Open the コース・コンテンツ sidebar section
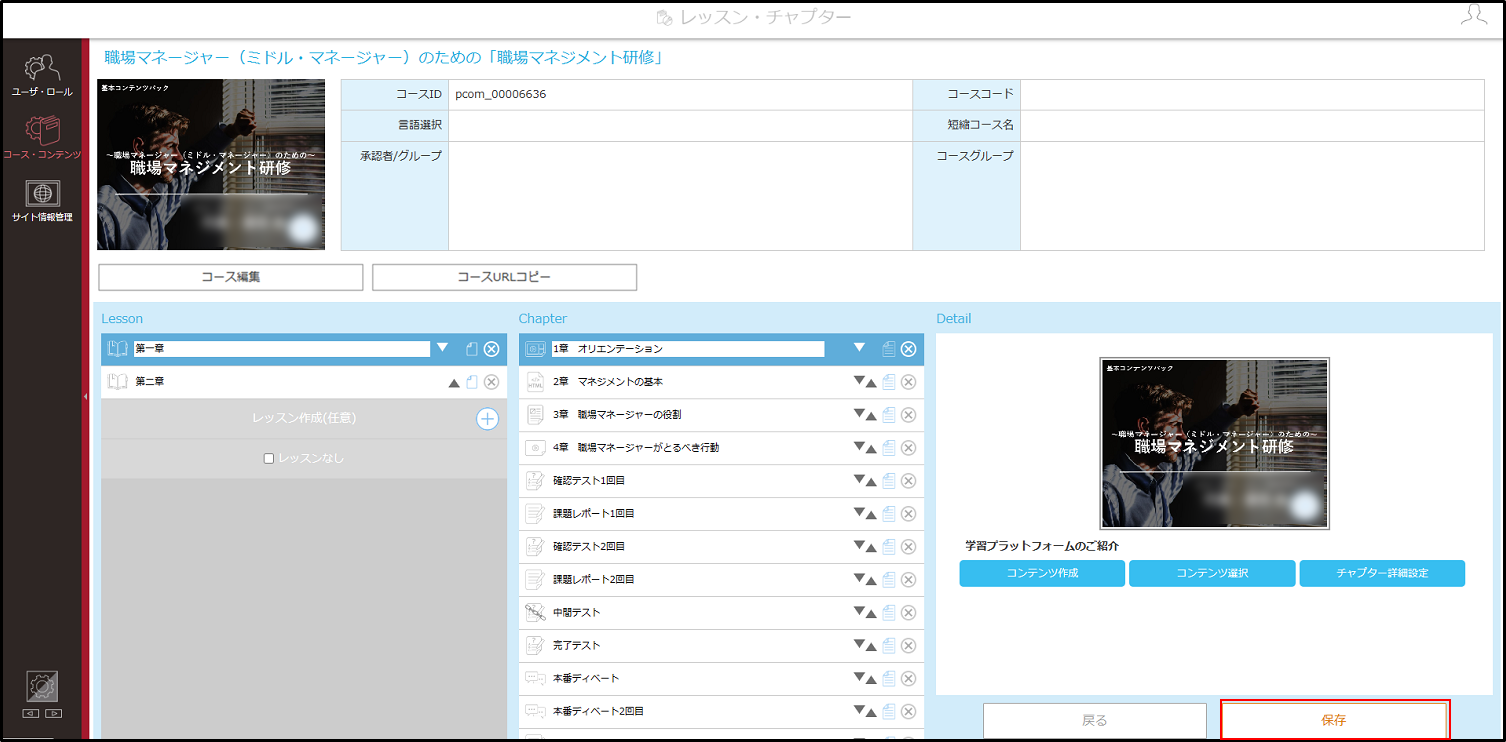The image size is (1506, 742). tap(42, 138)
